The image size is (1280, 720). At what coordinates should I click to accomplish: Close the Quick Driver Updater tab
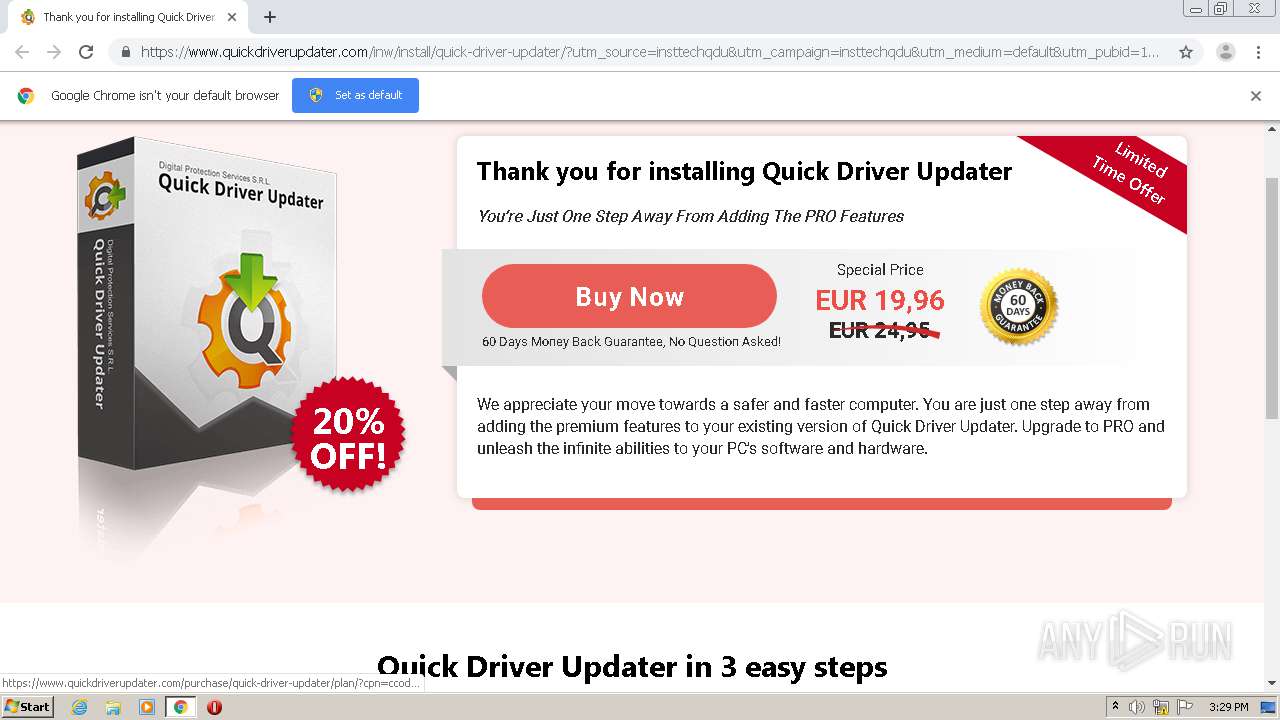click(232, 17)
